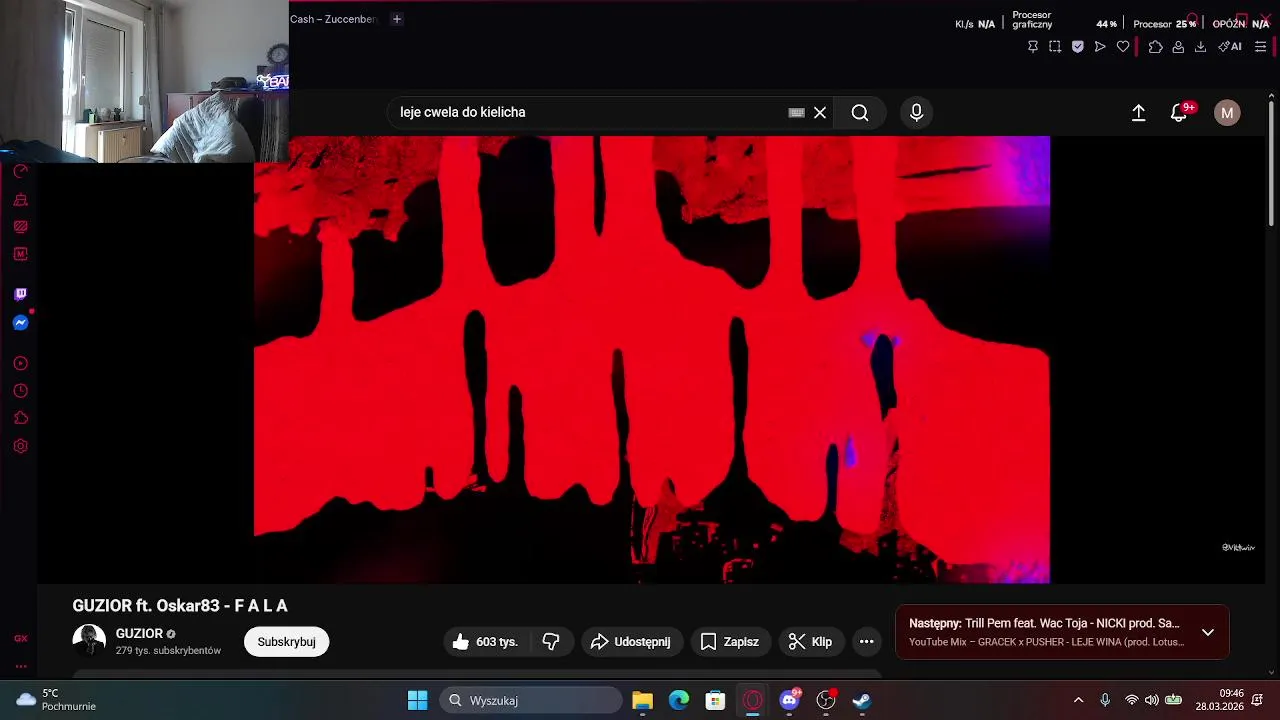1280x720 pixels.
Task: Expand the Następny up-next playlist chevron
Action: click(x=1208, y=632)
